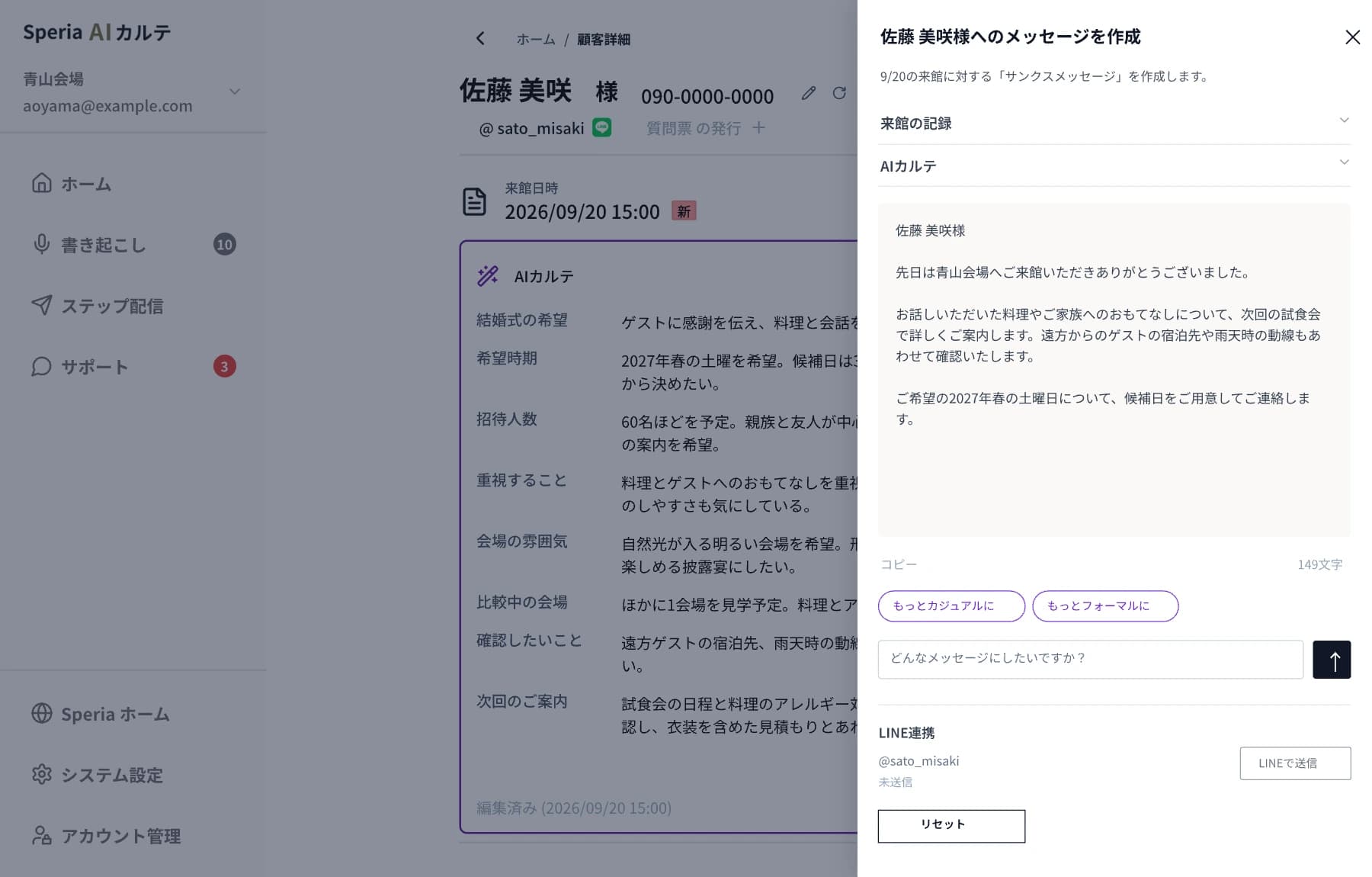Click the @sato_misaki handle under LINE連携
Viewport: 1372px width, 877px height.
tap(918, 761)
